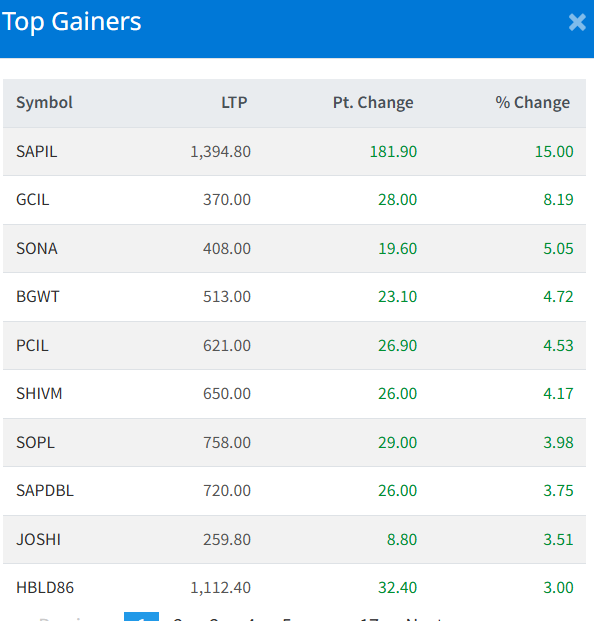Select the JOSHI stock symbol

(x=38, y=540)
